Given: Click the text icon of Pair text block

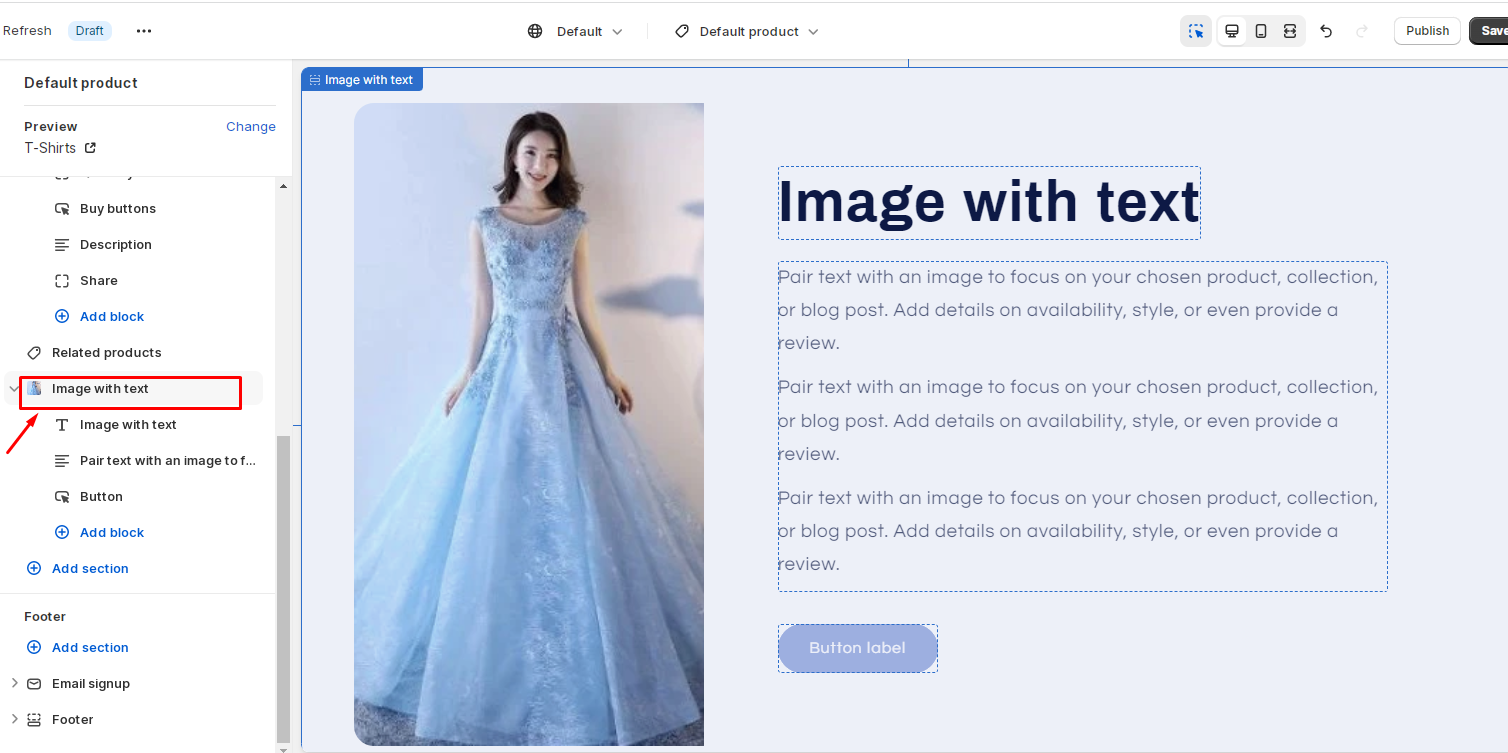Looking at the screenshot, I should click(x=62, y=461).
